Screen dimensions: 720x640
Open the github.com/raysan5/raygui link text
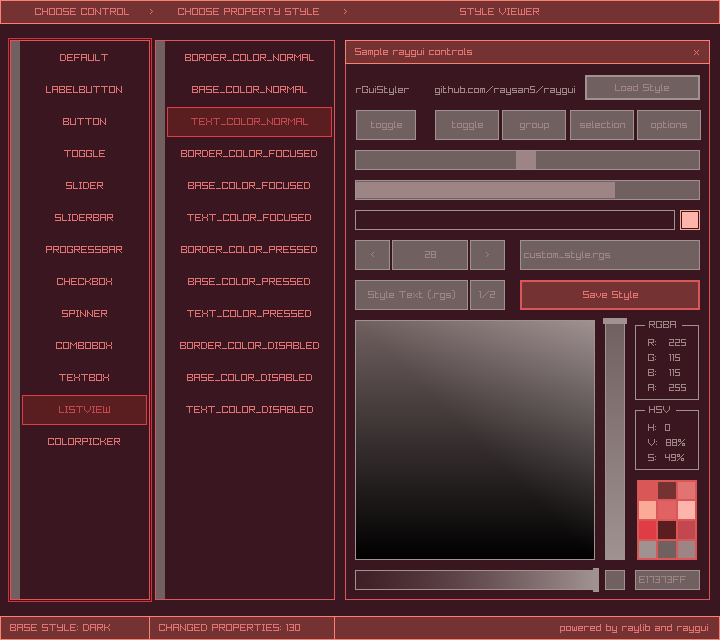point(505,89)
